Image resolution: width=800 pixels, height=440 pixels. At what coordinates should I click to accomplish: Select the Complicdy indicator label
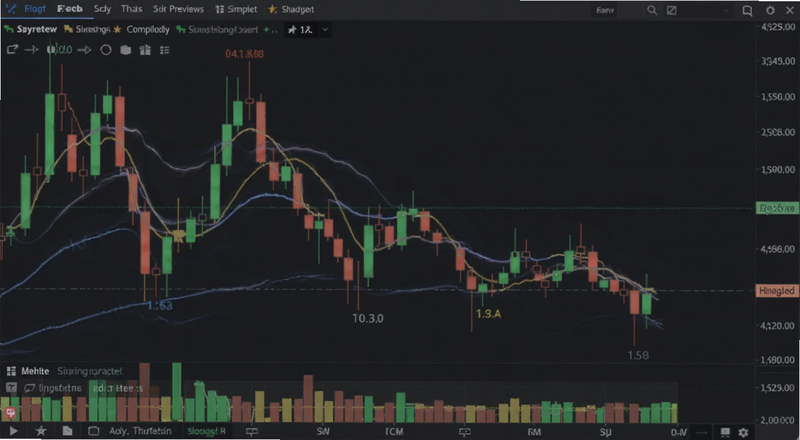pos(148,30)
